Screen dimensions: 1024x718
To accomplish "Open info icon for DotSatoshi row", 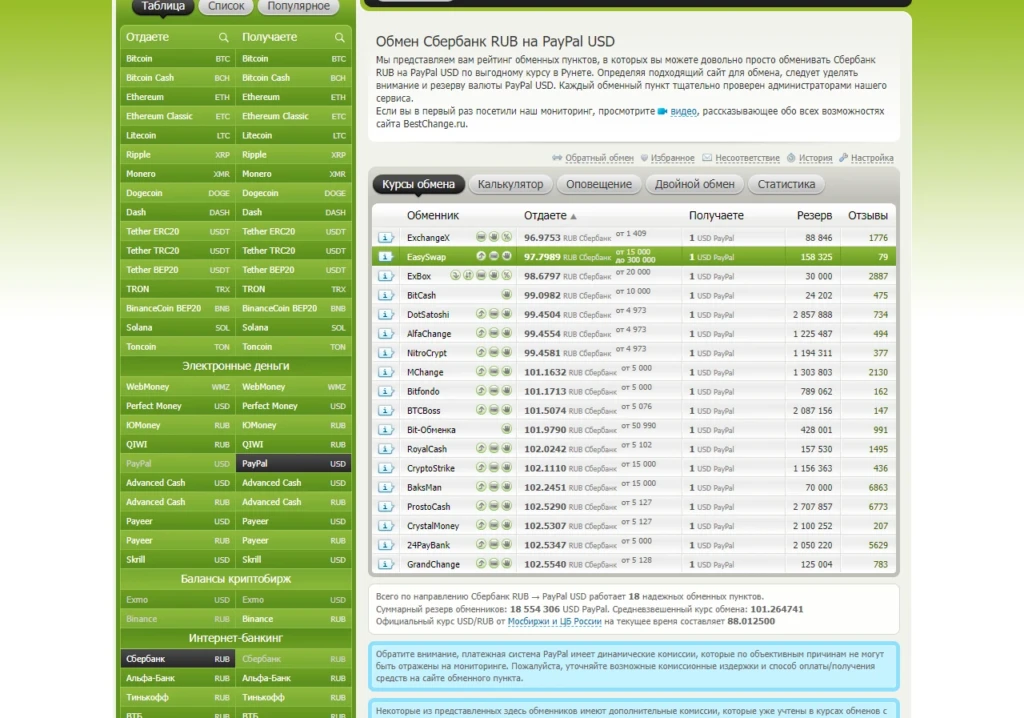I will pyautogui.click(x=385, y=314).
